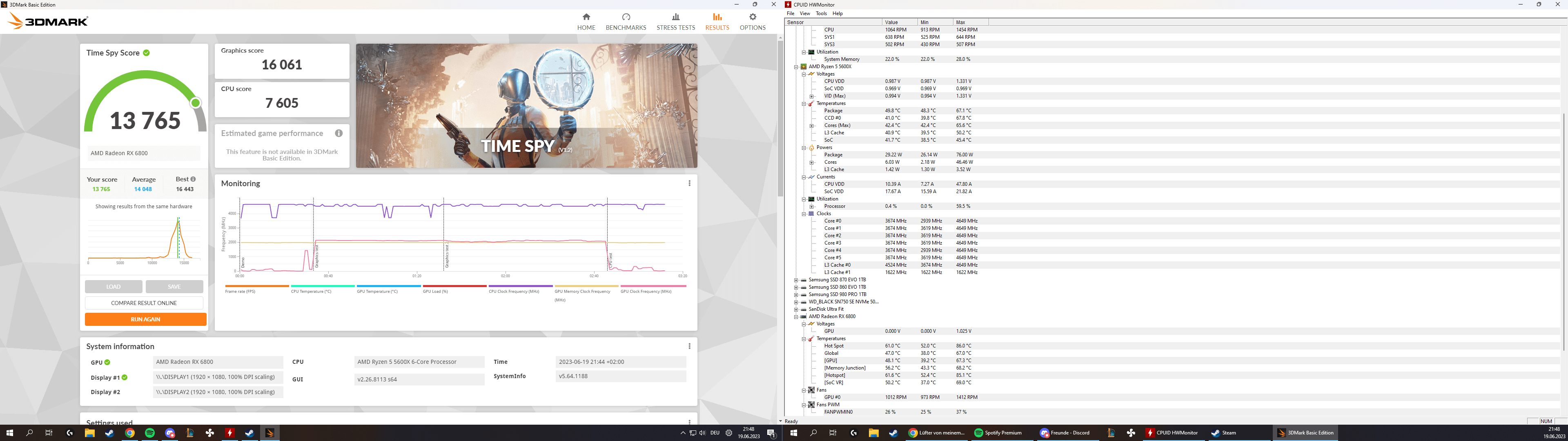Go to Benchmarks in the 3DMark header

(626, 21)
